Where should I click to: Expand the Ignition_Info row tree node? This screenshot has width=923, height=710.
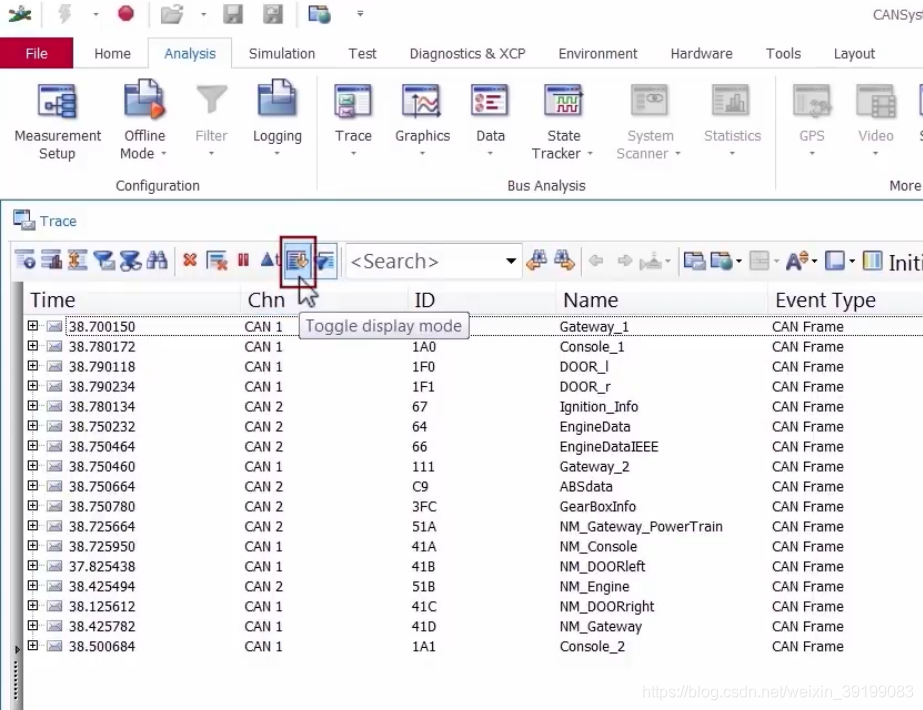tap(32, 406)
